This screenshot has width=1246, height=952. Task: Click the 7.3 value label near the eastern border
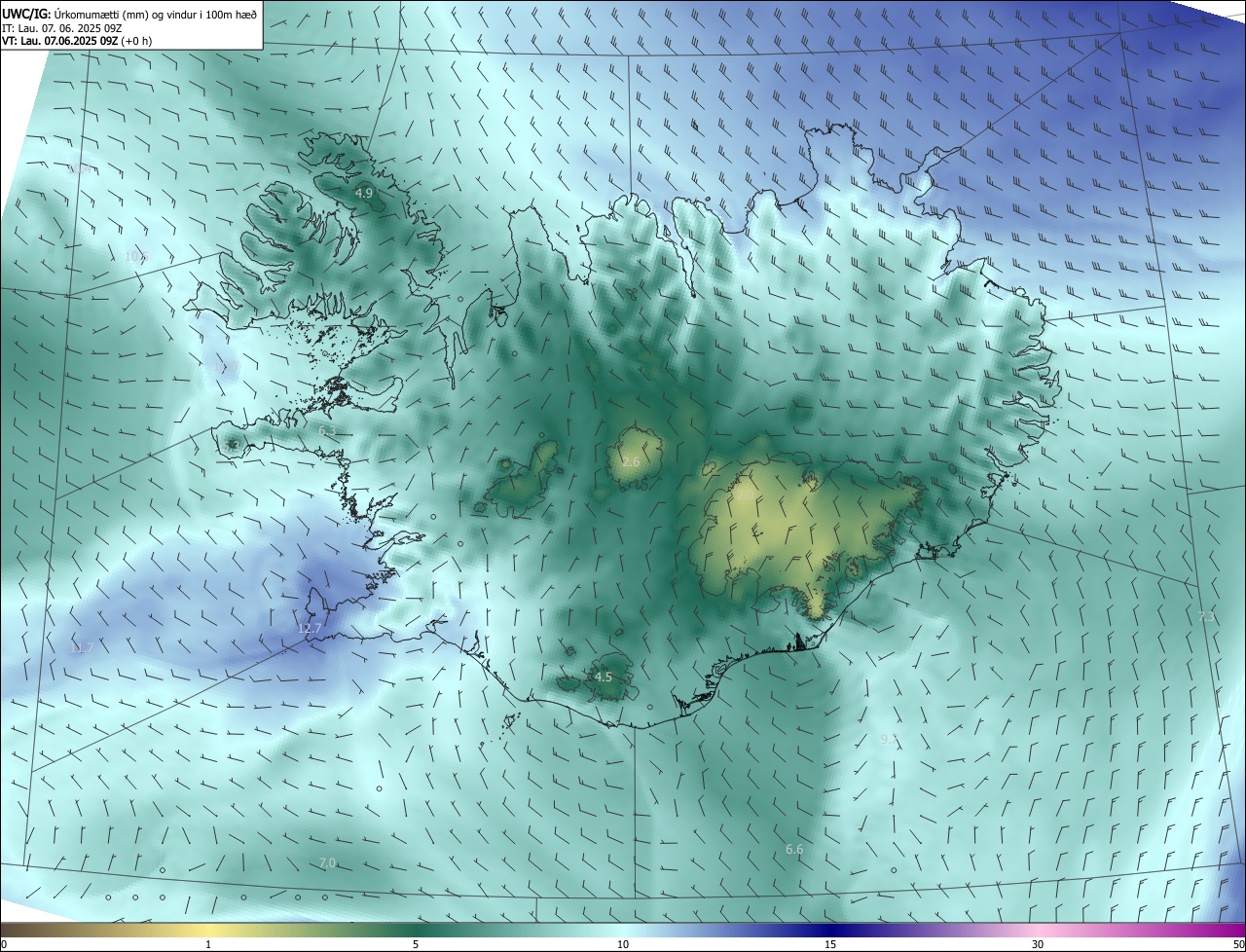tap(1206, 617)
